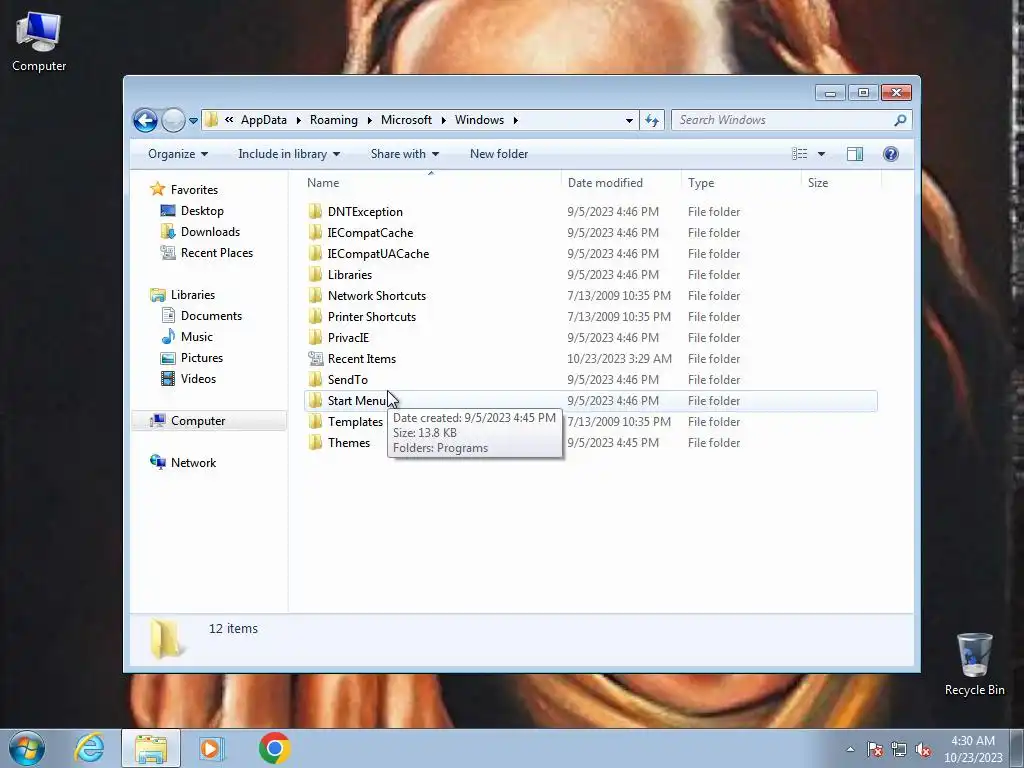1024x768 pixels.
Task: Select the Libraries folder icon in the file list
Action: click(x=315, y=274)
